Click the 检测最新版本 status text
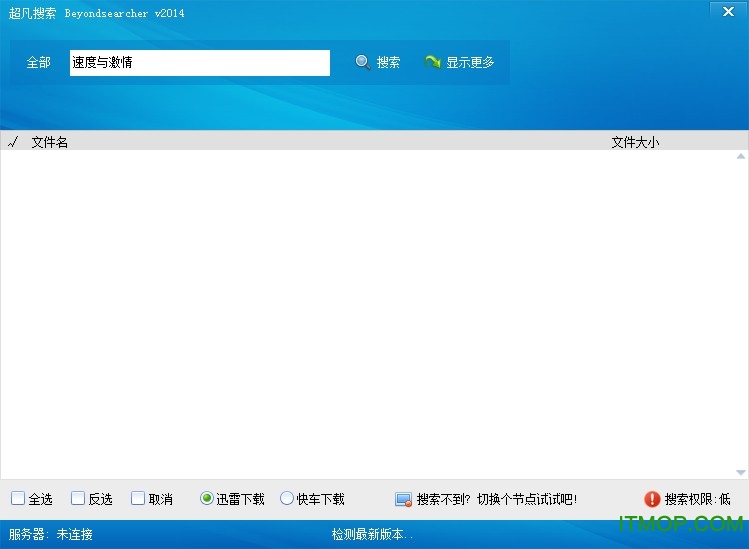 pyautogui.click(x=372, y=535)
